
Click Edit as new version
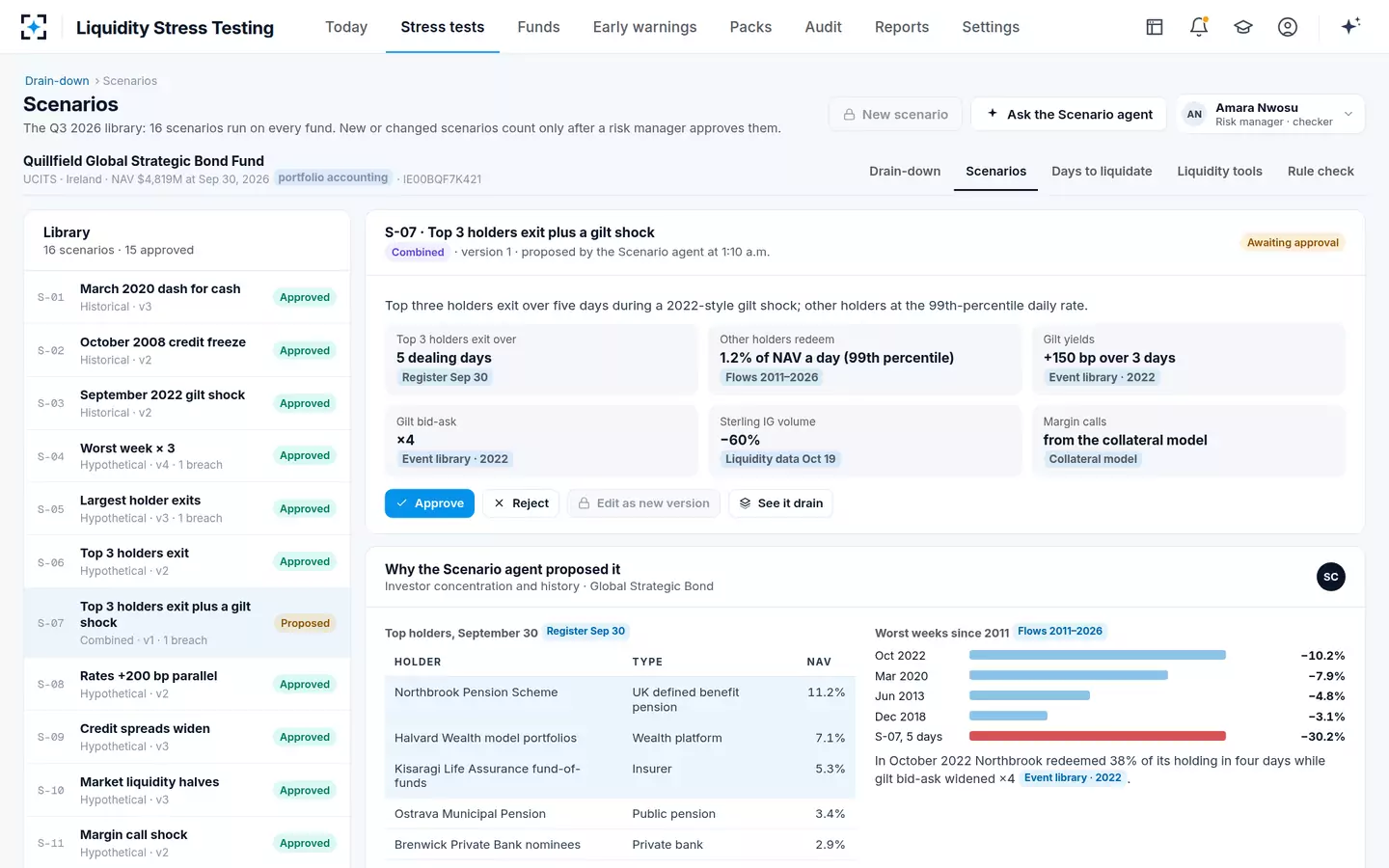pos(643,503)
